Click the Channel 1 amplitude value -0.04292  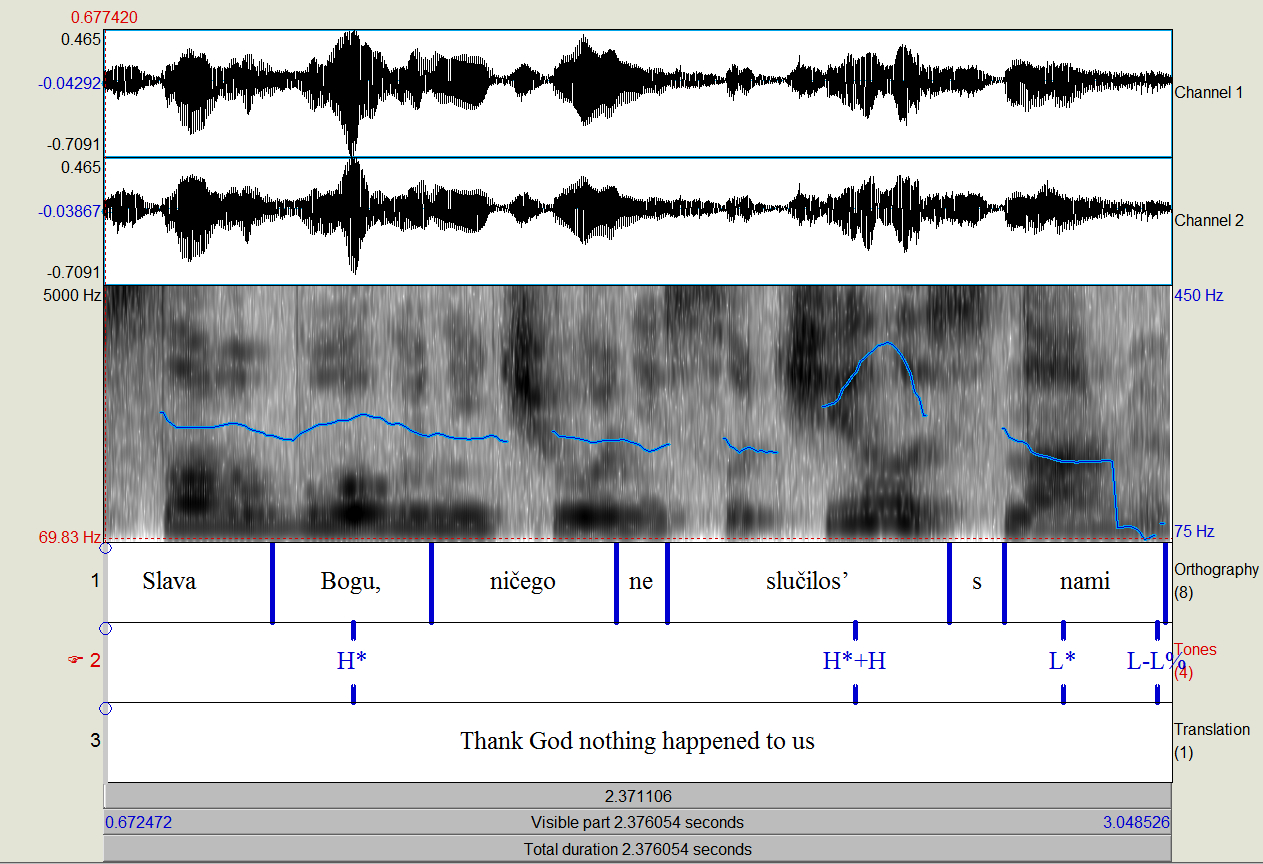click(70, 84)
